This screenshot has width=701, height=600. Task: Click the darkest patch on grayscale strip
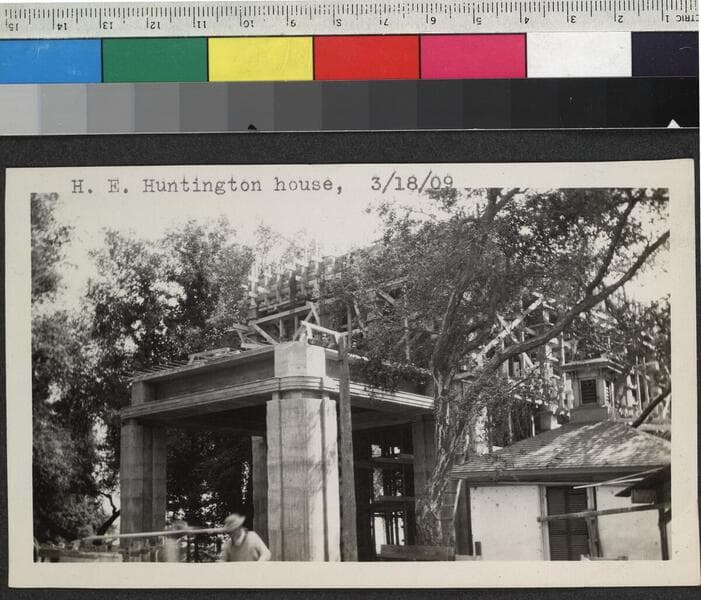coord(680,102)
